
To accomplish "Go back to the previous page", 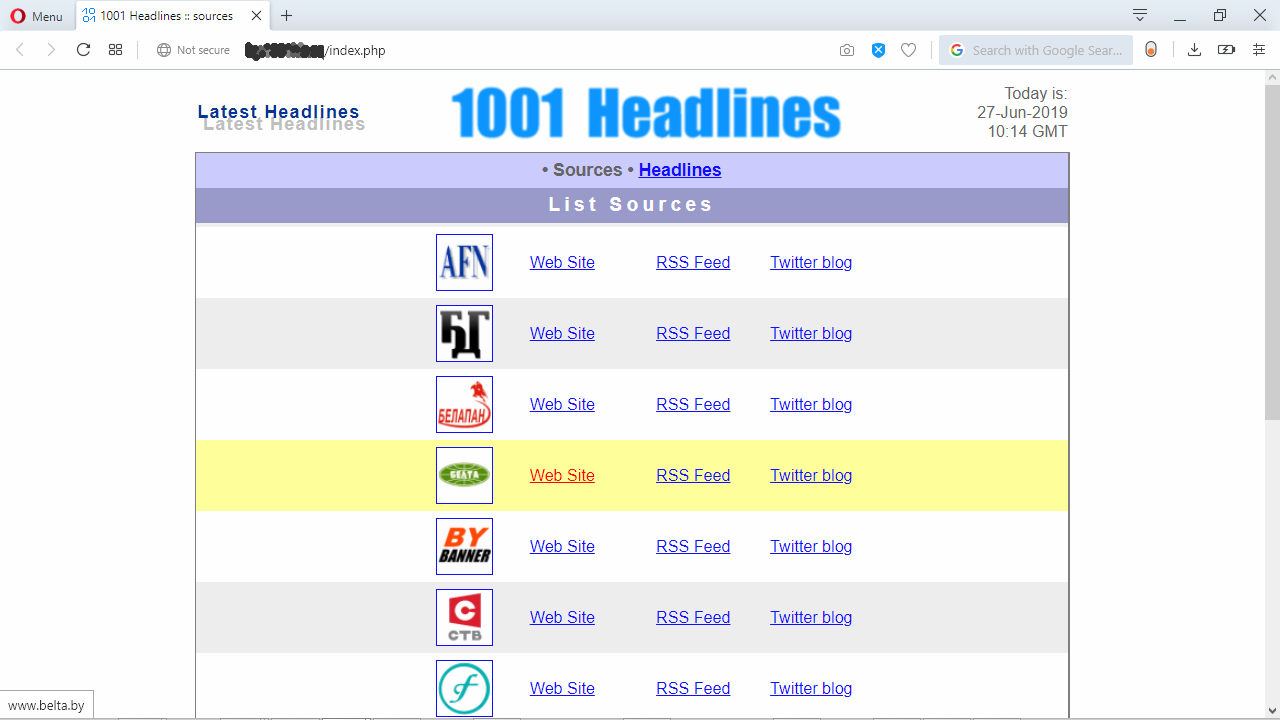I will [x=20, y=50].
